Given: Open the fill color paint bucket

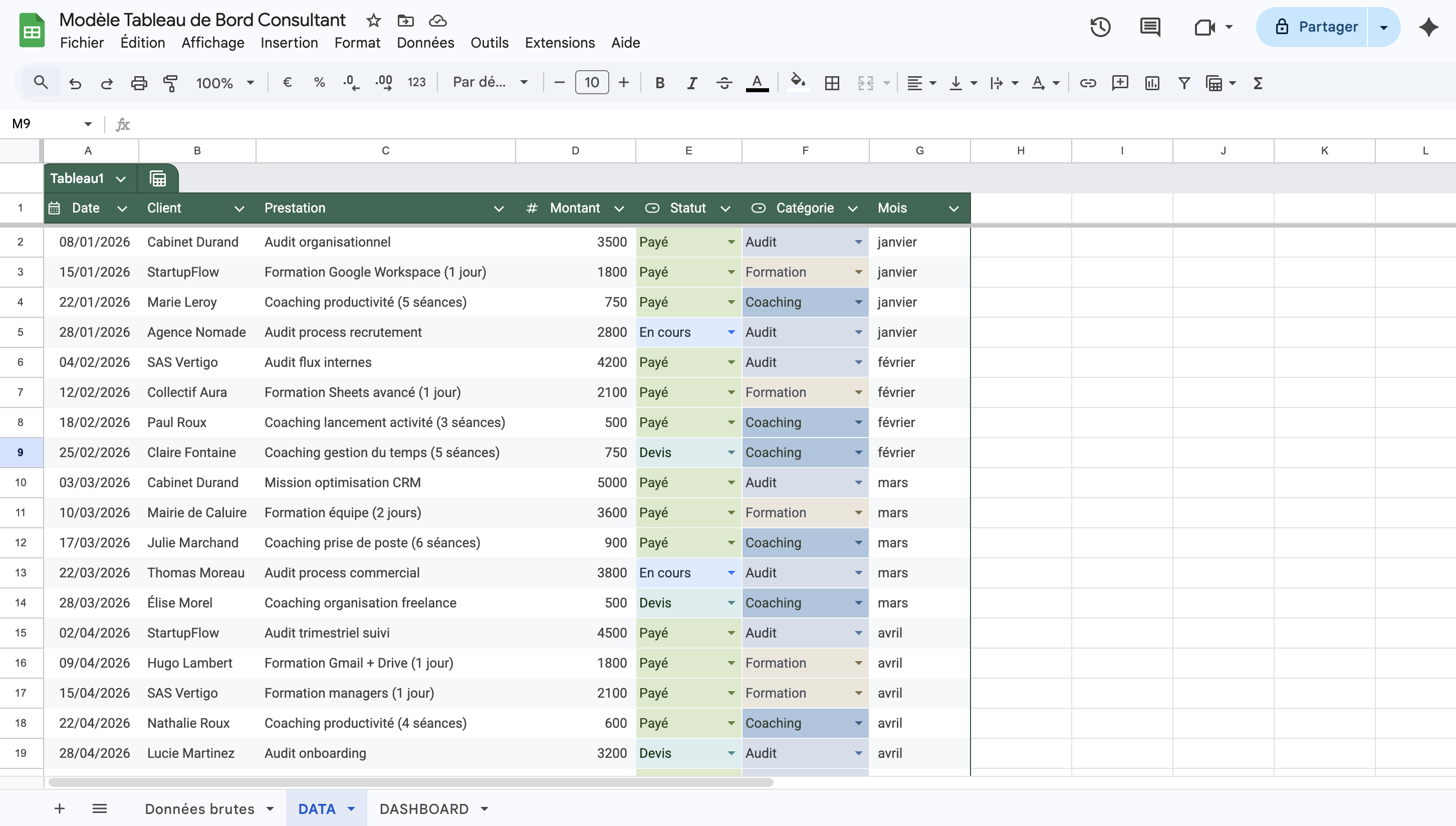Looking at the screenshot, I should click(797, 83).
